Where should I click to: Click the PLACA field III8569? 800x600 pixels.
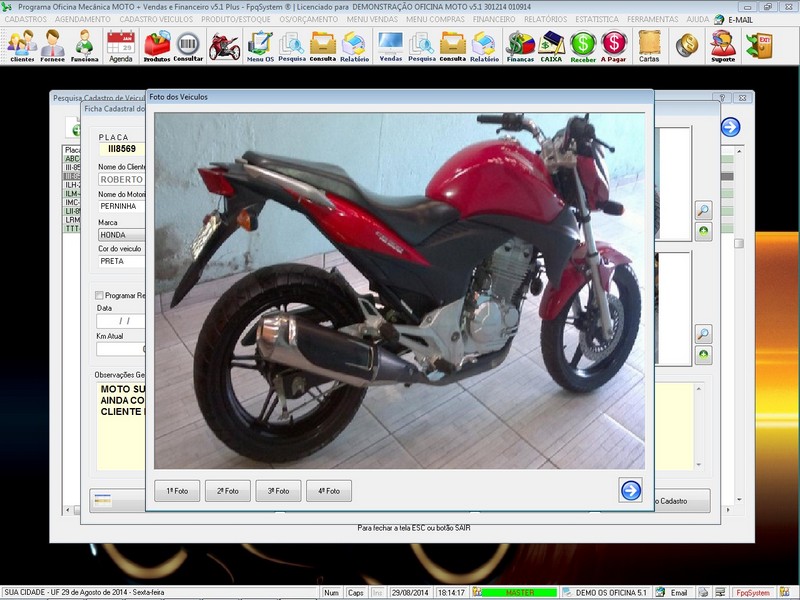(122, 149)
